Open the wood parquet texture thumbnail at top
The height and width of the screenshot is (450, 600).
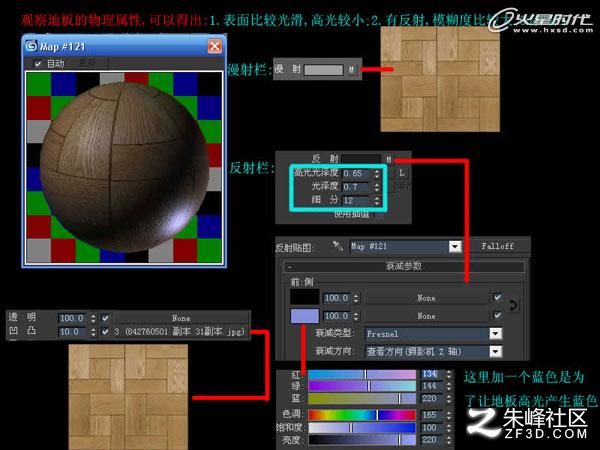pyautogui.click(x=440, y=80)
